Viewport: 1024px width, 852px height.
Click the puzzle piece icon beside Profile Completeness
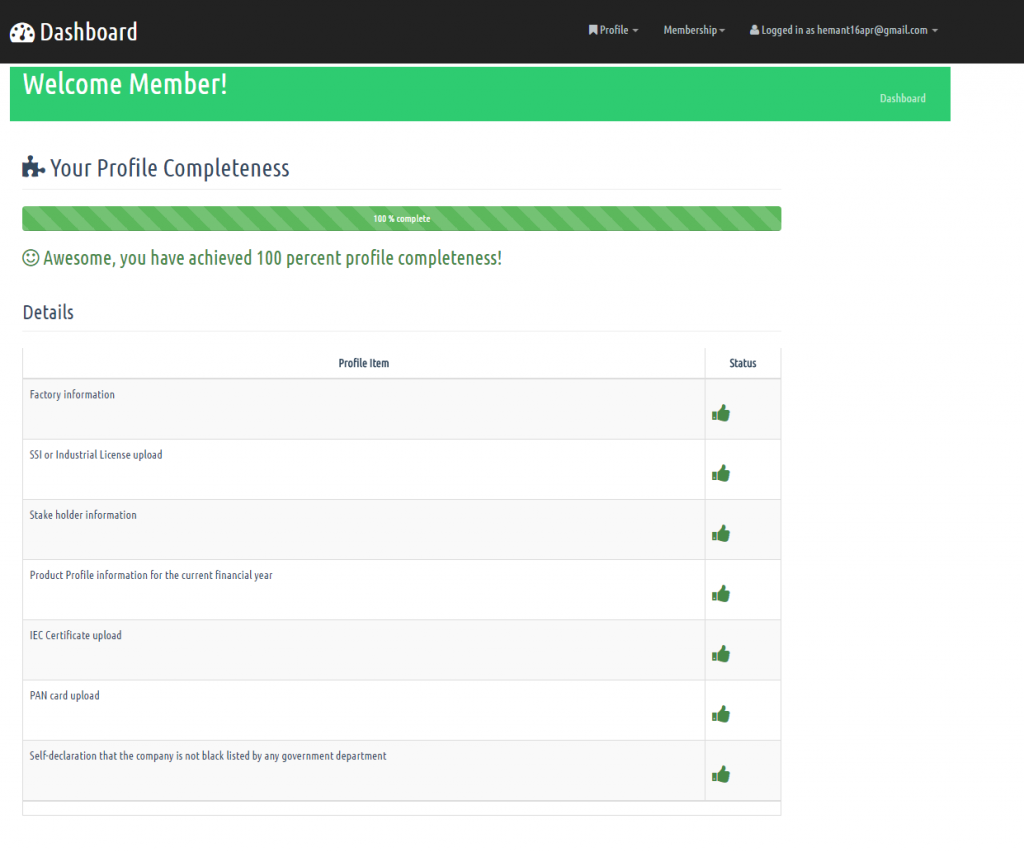pos(31,166)
